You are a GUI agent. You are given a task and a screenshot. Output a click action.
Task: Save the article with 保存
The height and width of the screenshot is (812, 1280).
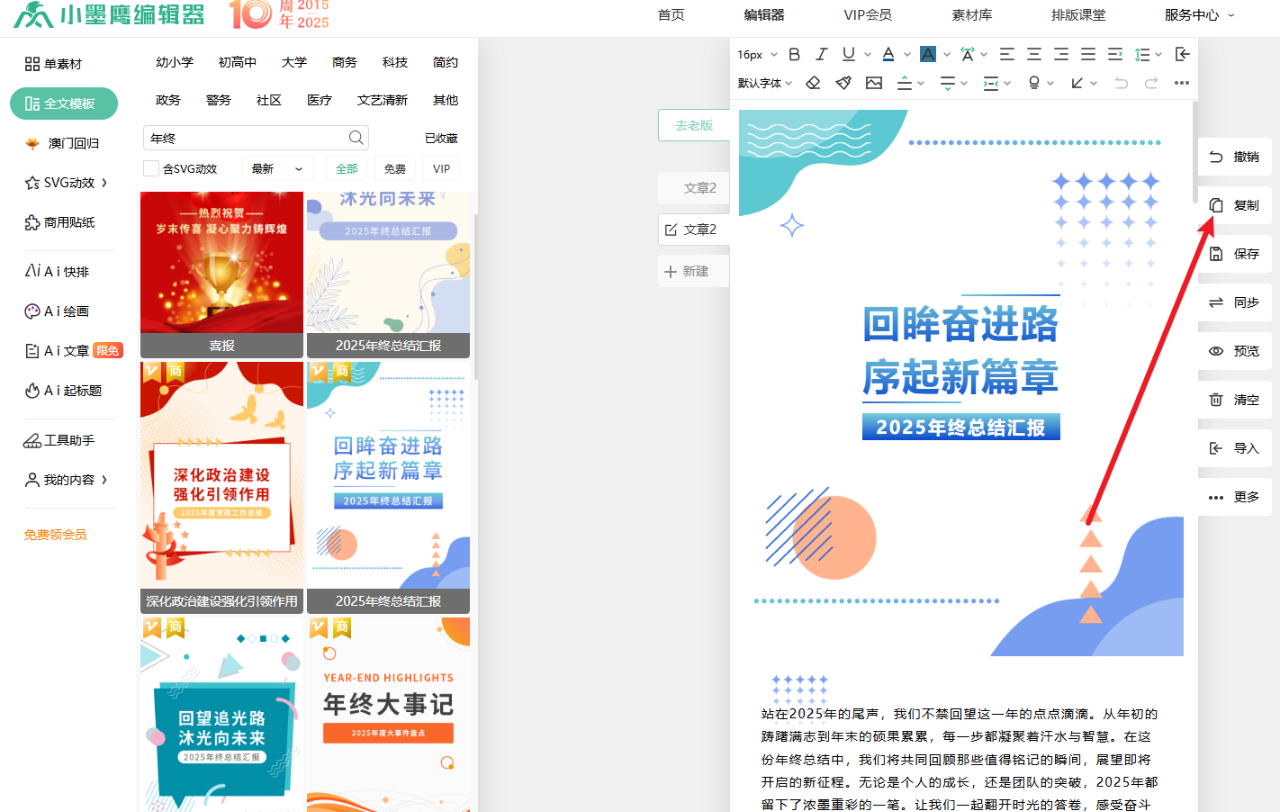pos(1235,254)
